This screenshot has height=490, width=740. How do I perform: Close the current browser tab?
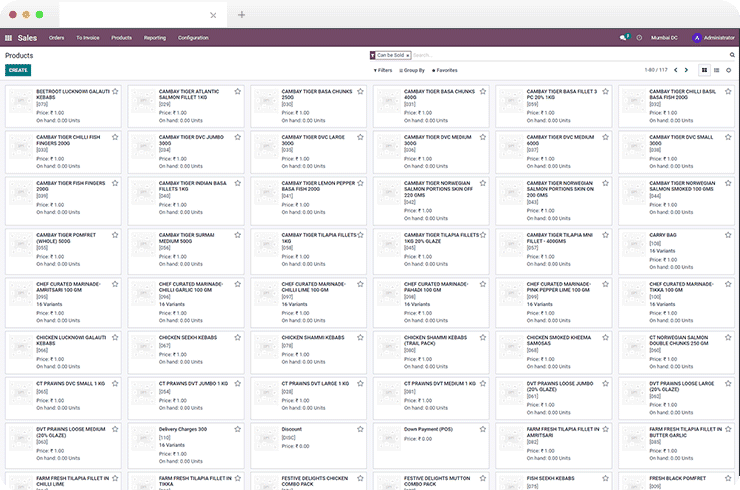pyautogui.click(x=213, y=15)
